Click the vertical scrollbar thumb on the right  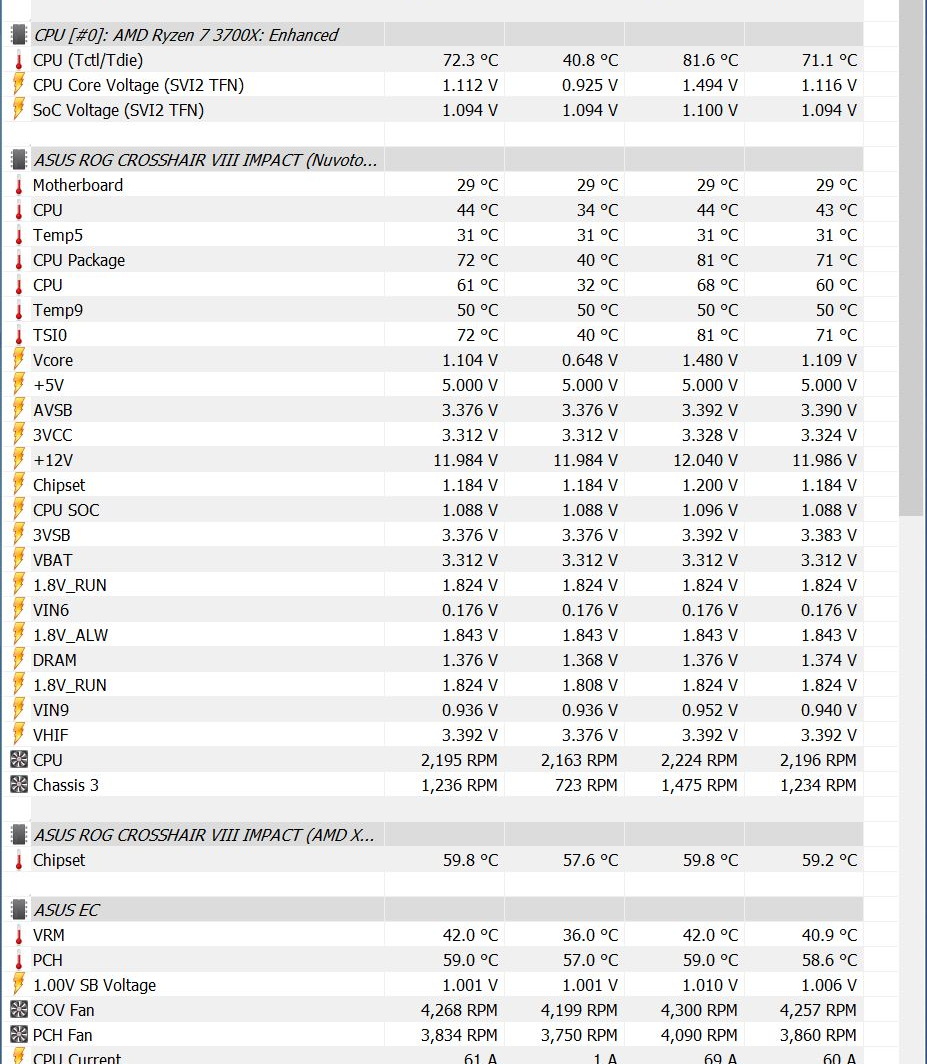pyautogui.click(x=910, y=258)
